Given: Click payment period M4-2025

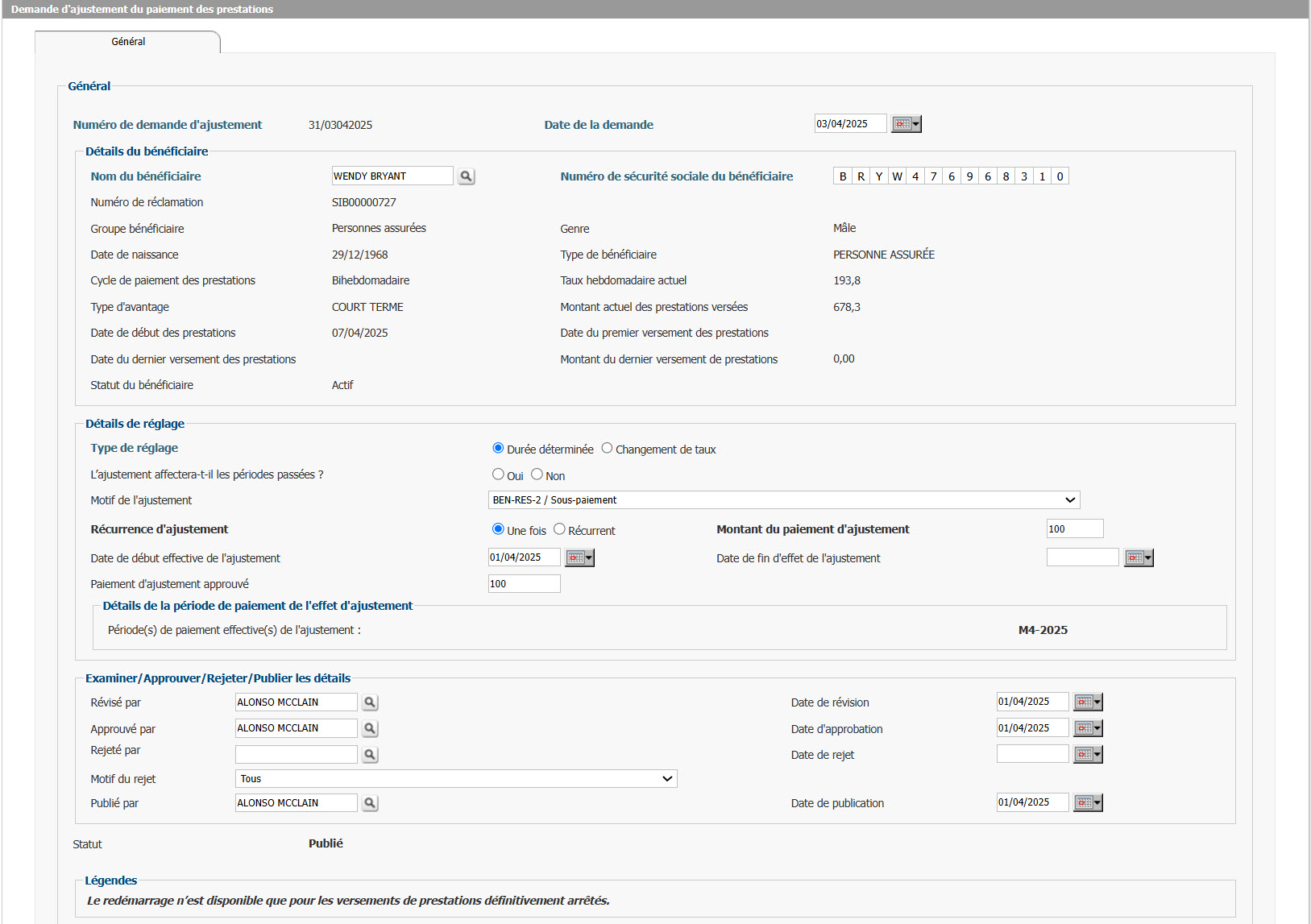Looking at the screenshot, I should tap(1043, 630).
